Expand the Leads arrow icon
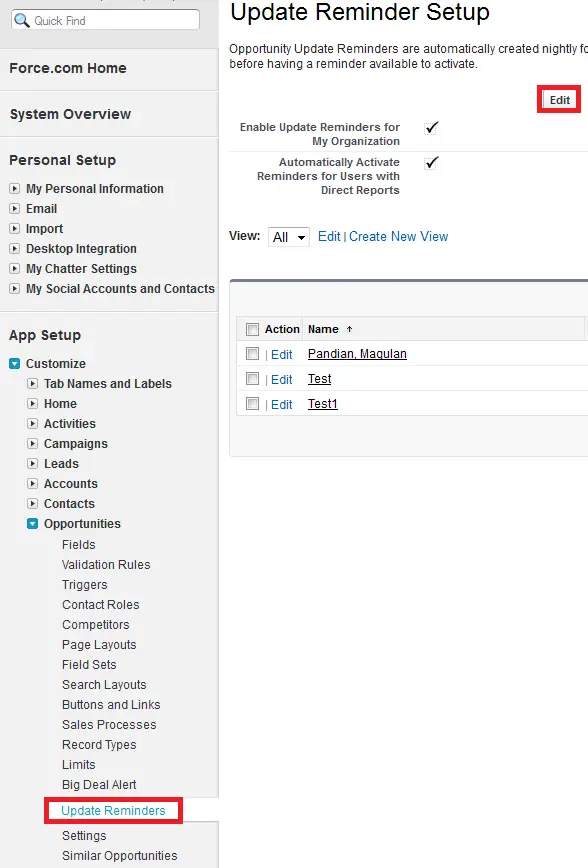 pyautogui.click(x=33, y=464)
